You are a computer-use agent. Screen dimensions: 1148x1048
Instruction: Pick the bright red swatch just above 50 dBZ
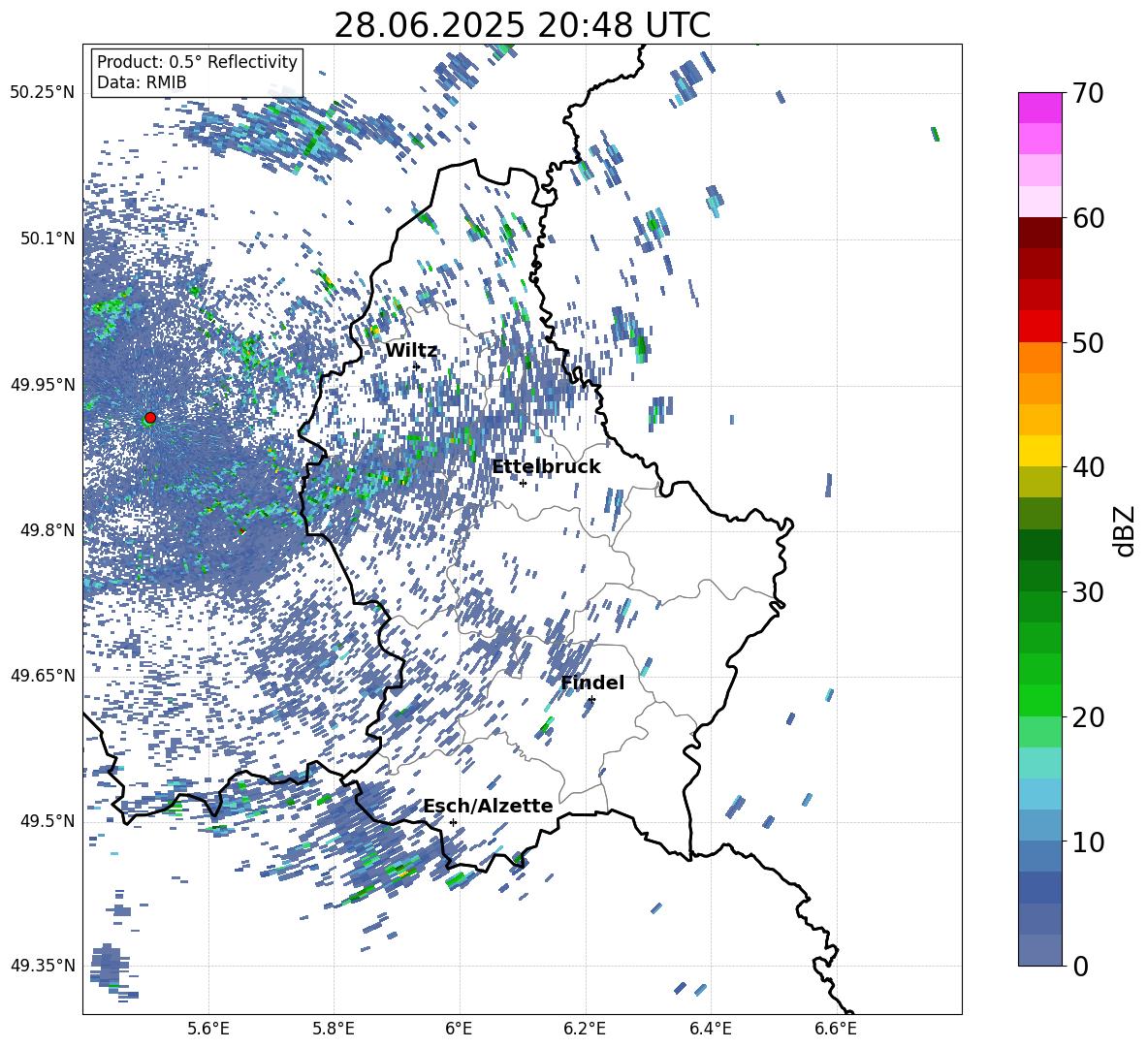pyautogui.click(x=1039, y=327)
